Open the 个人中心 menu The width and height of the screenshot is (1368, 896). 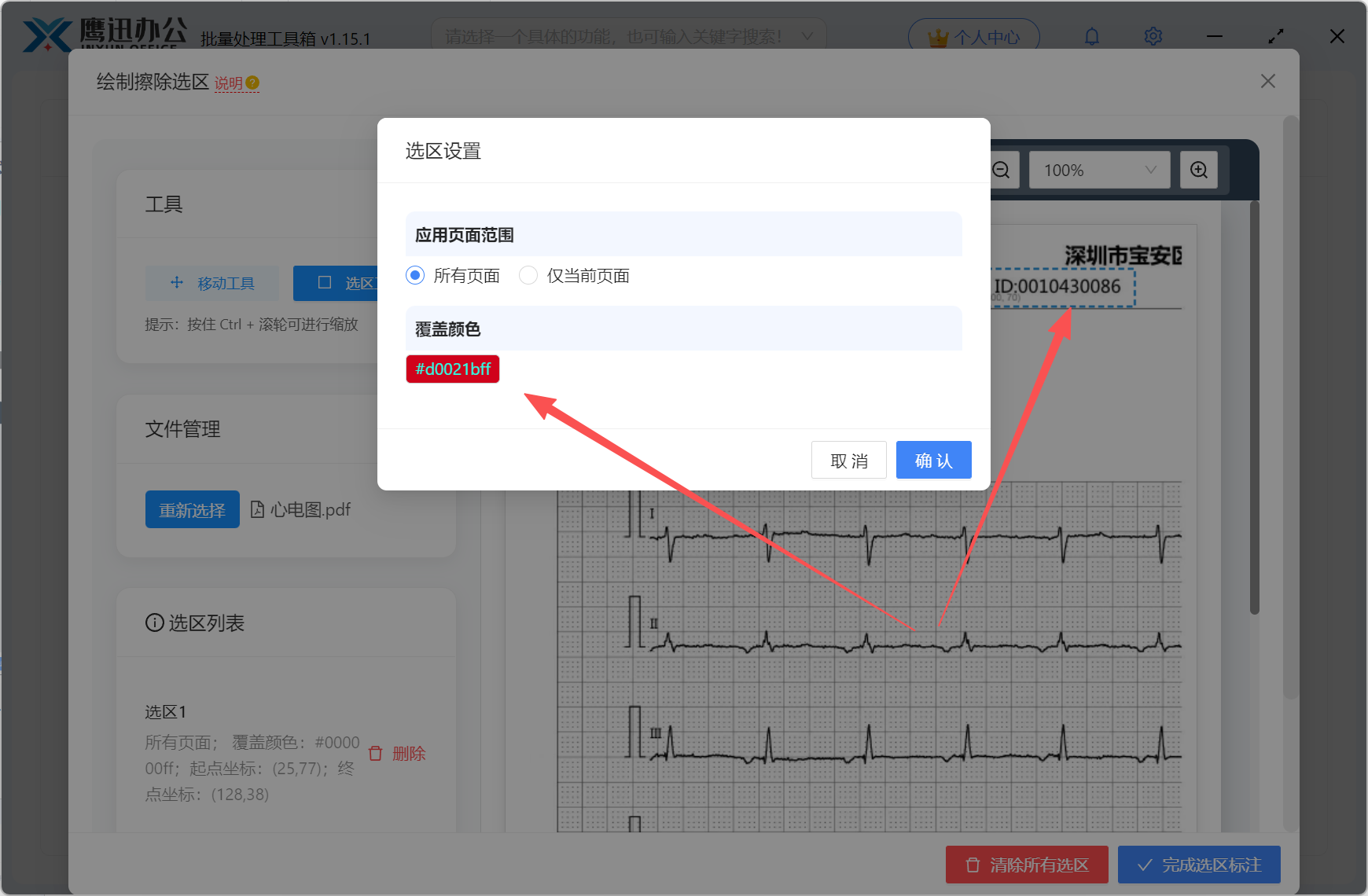pos(973,35)
